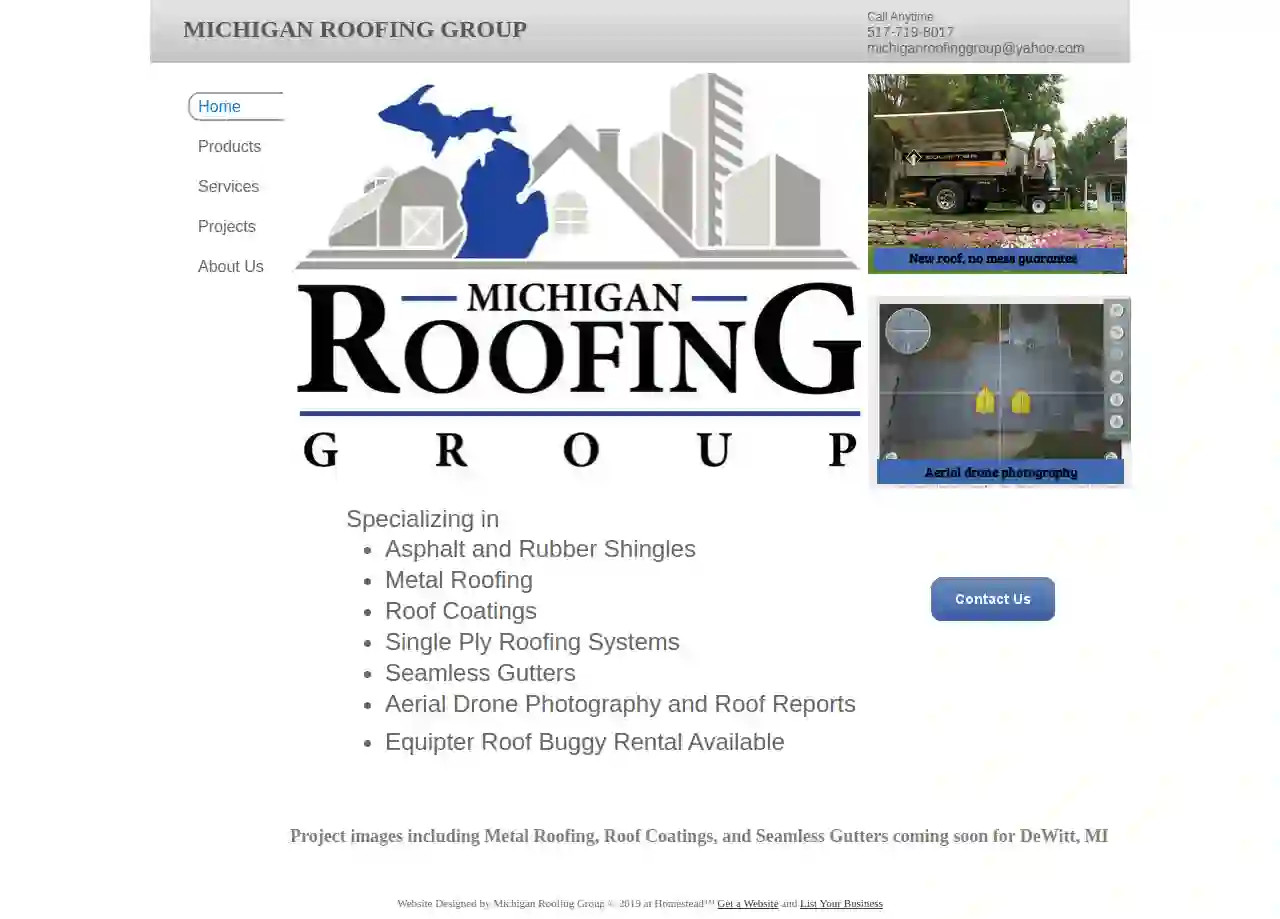Select the 'Seamless Gutters' list item
This screenshot has width=1280, height=919.
480,673
